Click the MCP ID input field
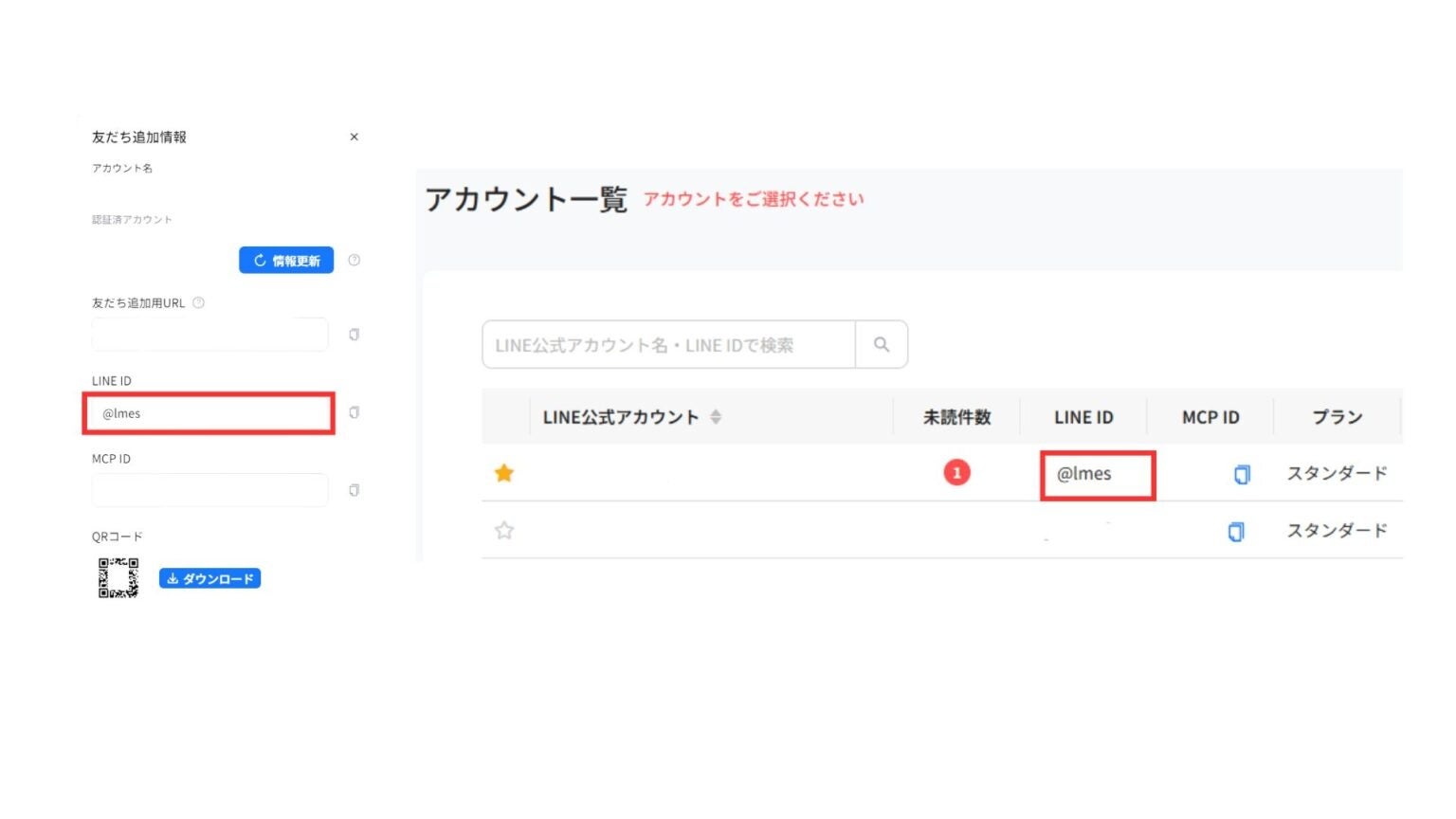Image resolution: width=1456 pixels, height=819 pixels. click(209, 490)
